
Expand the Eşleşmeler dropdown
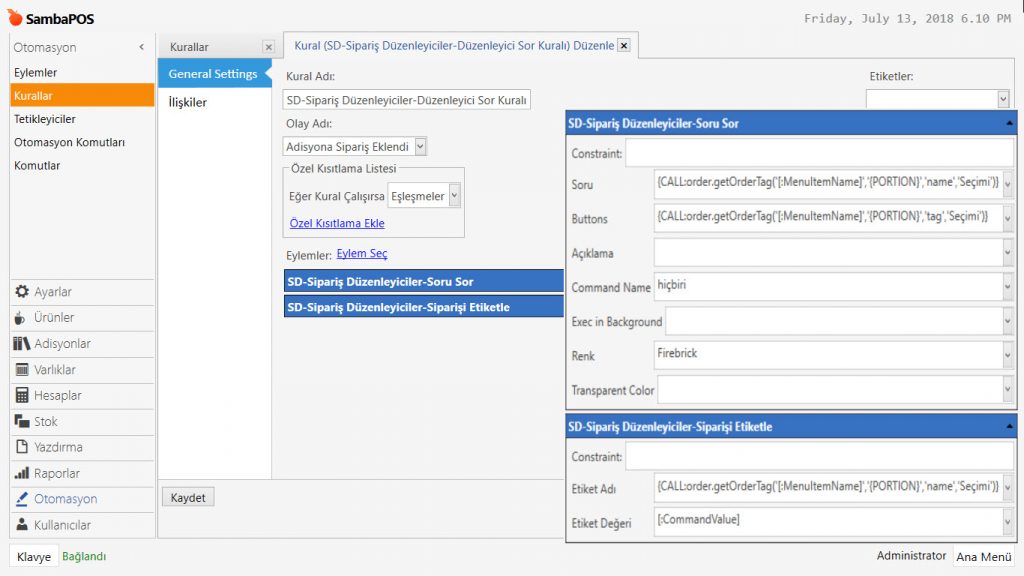tap(455, 197)
